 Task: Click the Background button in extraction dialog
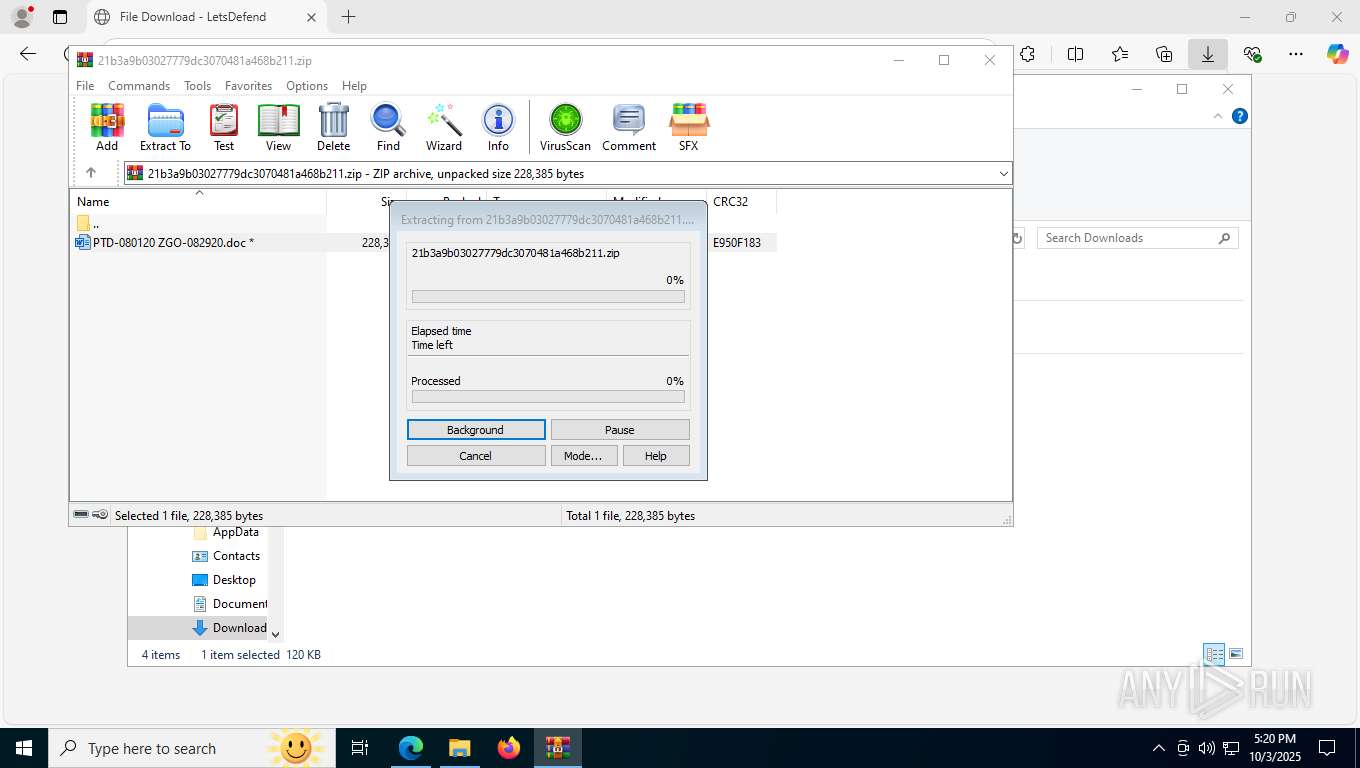(x=476, y=430)
